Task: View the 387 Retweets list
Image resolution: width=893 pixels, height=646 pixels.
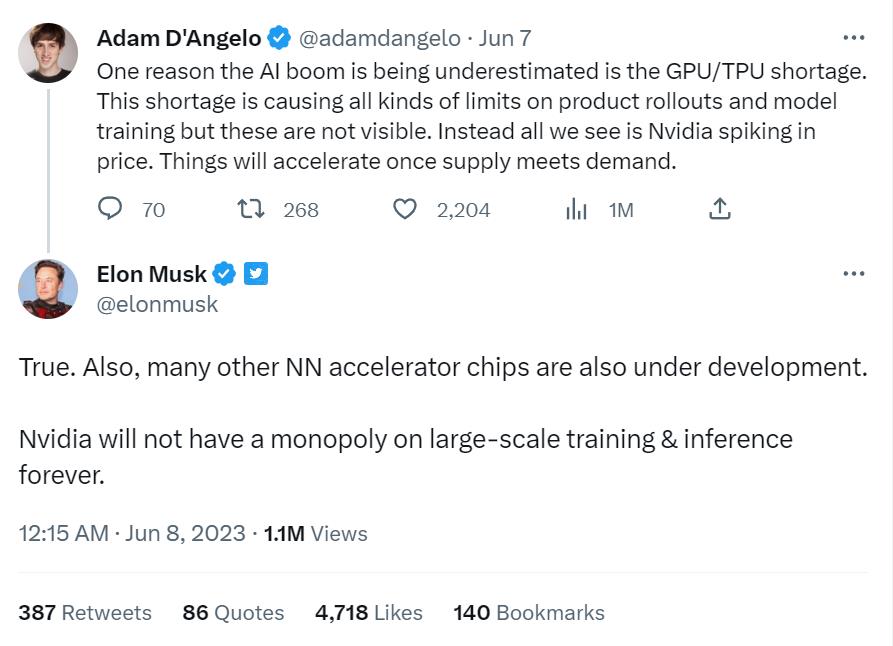Action: (85, 612)
